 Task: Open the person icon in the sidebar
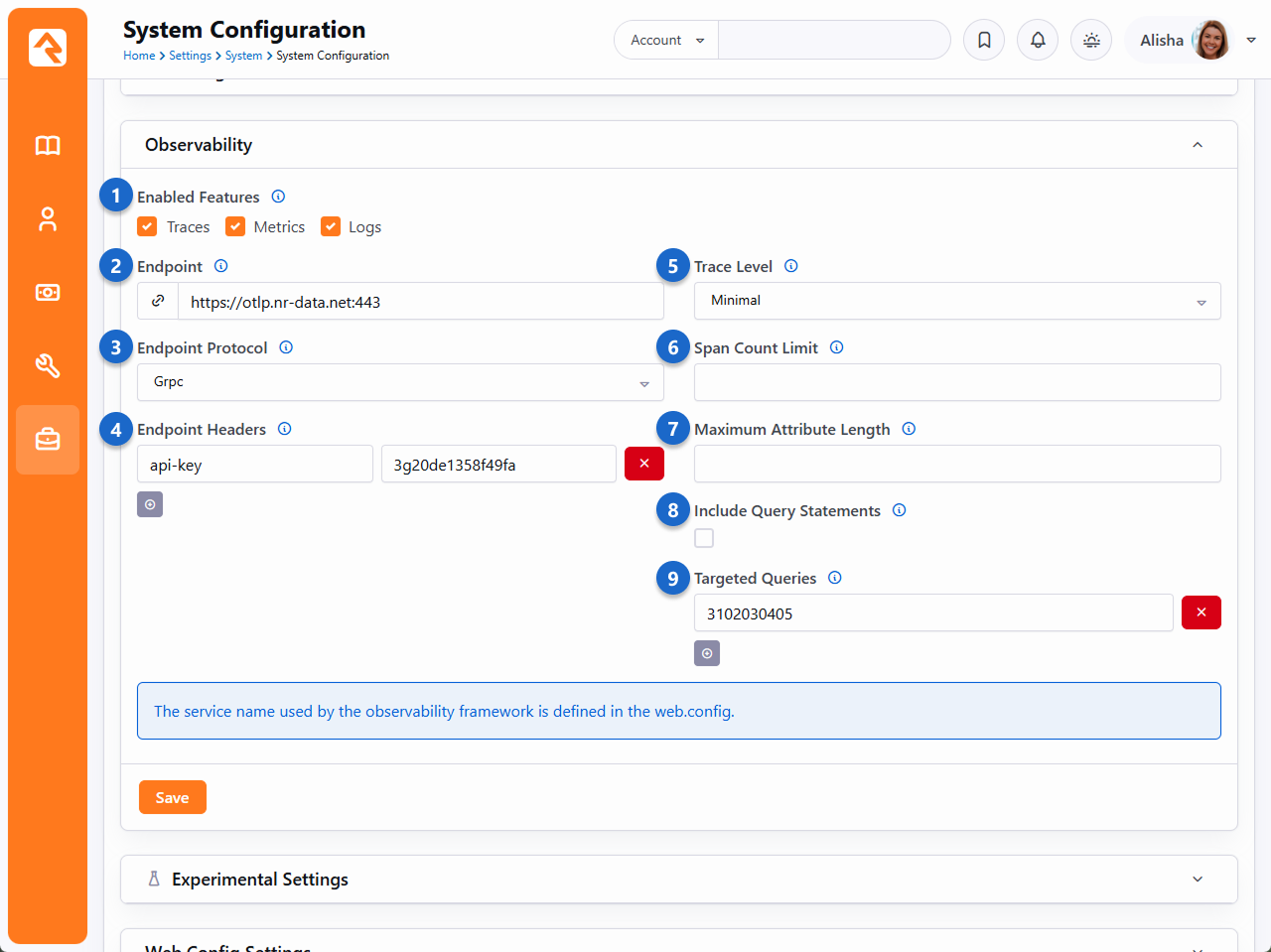48,219
